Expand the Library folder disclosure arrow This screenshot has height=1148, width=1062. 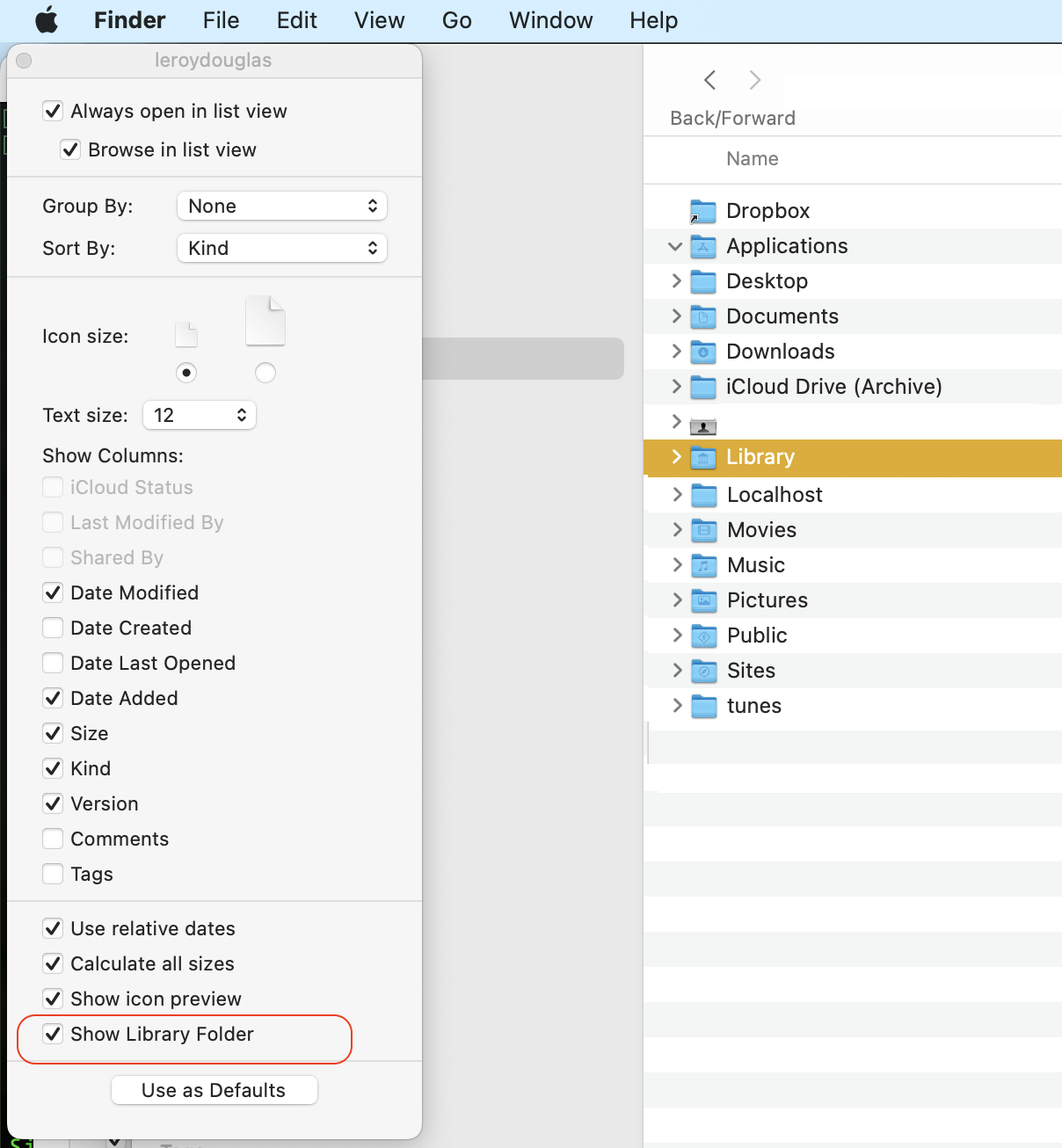[x=676, y=456]
